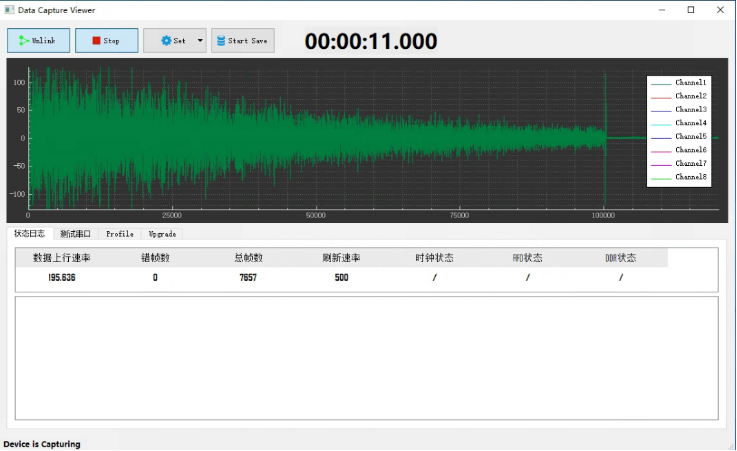Click the 刷新速率 value 500
This screenshot has height=451, width=737.
coord(341,278)
